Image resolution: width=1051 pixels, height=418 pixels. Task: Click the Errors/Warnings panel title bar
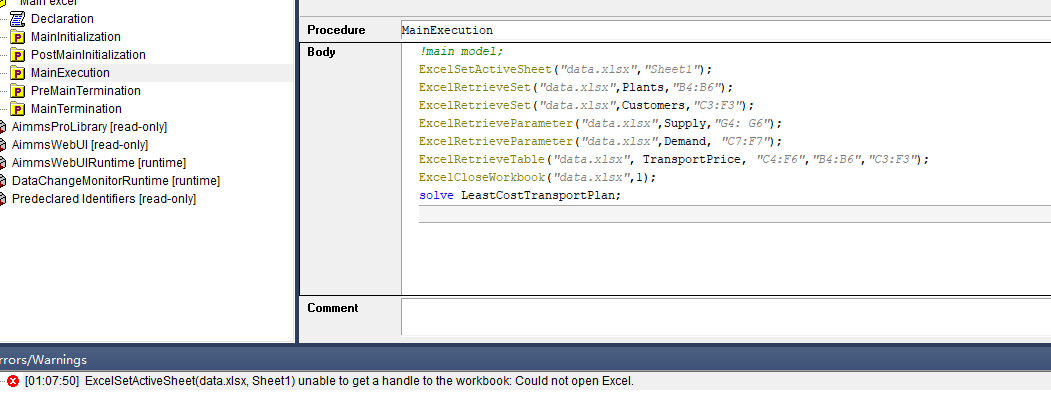click(526, 360)
